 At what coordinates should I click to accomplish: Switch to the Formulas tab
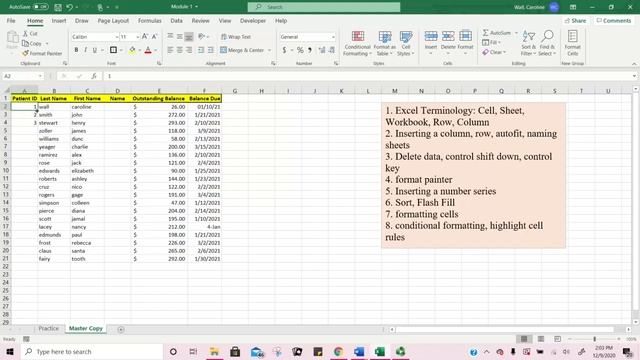point(149,20)
